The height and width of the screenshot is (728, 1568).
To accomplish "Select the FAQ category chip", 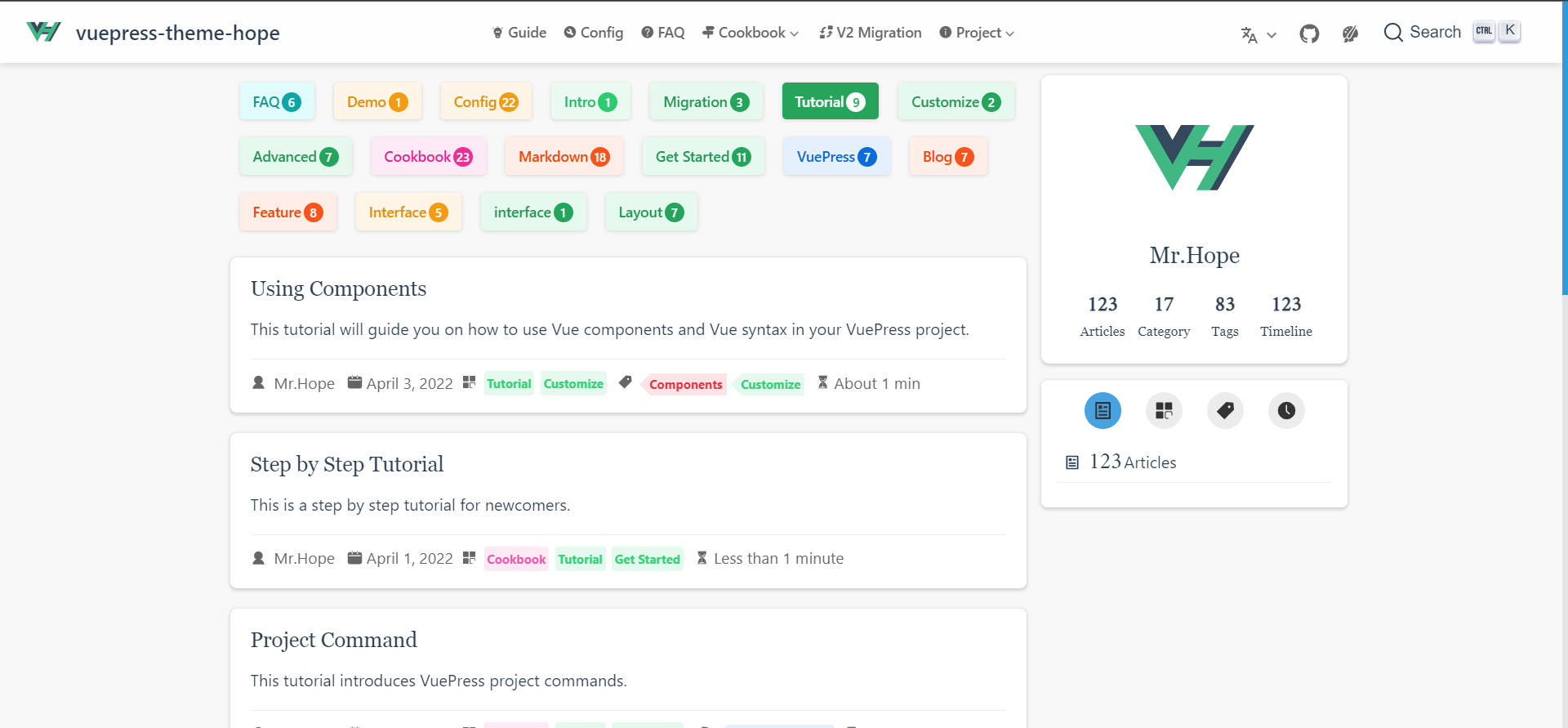I will click(277, 101).
